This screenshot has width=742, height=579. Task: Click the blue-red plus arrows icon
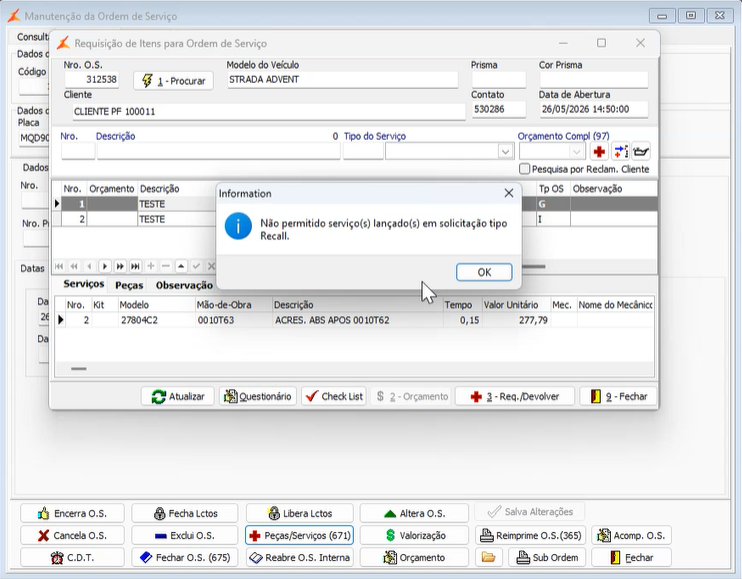click(620, 152)
